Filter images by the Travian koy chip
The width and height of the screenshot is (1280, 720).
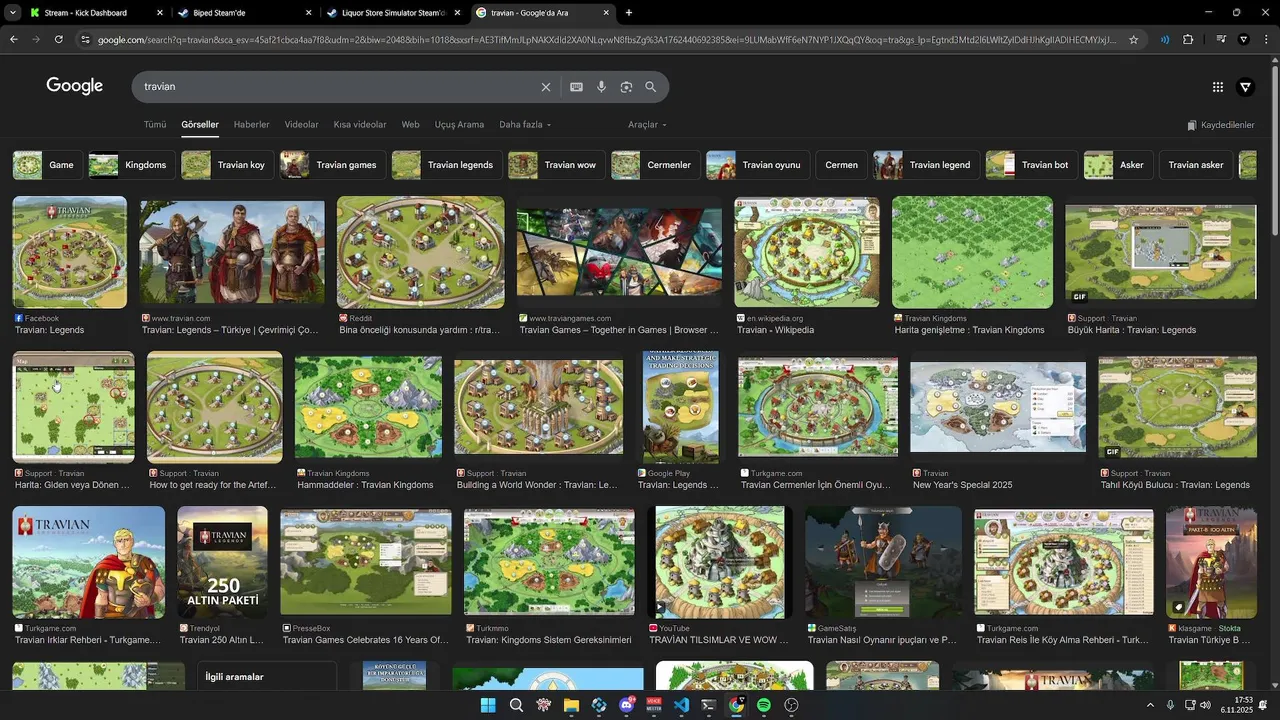click(x=227, y=165)
